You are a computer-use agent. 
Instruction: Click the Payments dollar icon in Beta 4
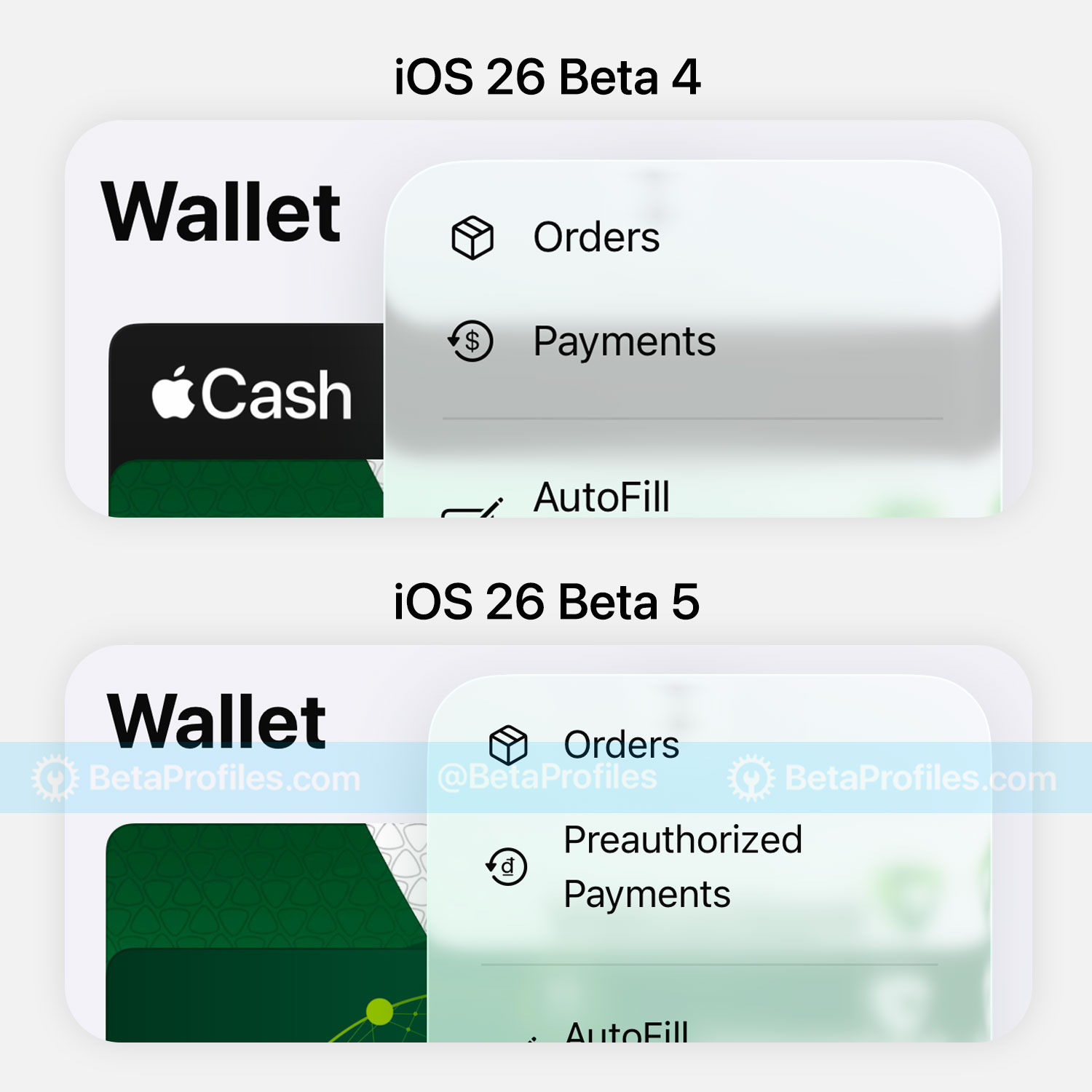point(470,341)
